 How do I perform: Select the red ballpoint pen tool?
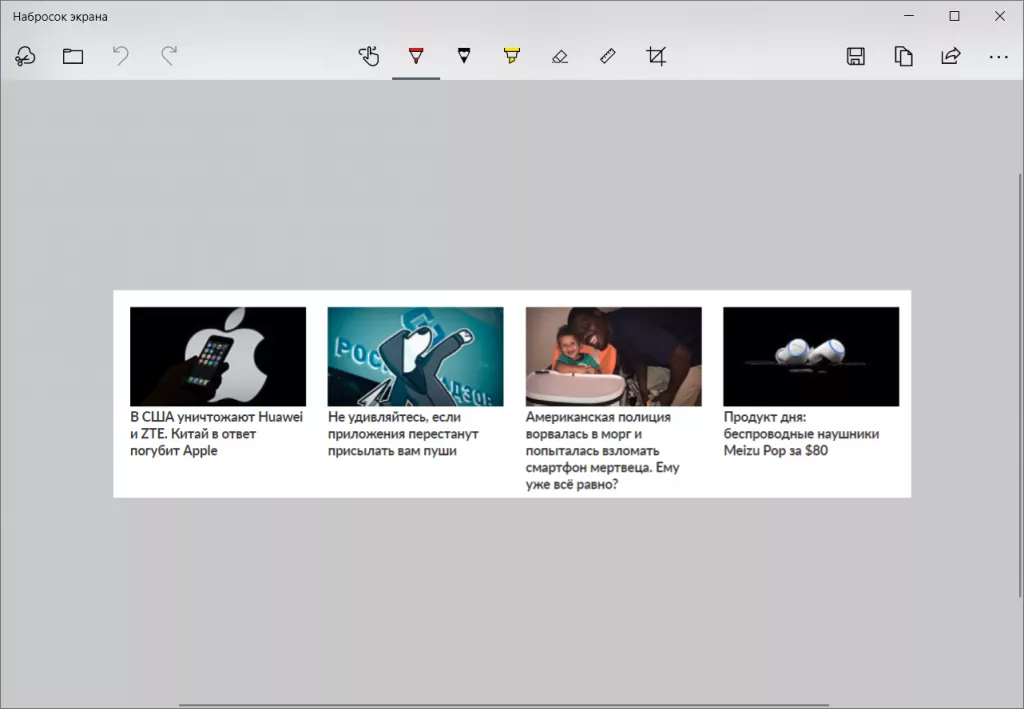(x=416, y=56)
